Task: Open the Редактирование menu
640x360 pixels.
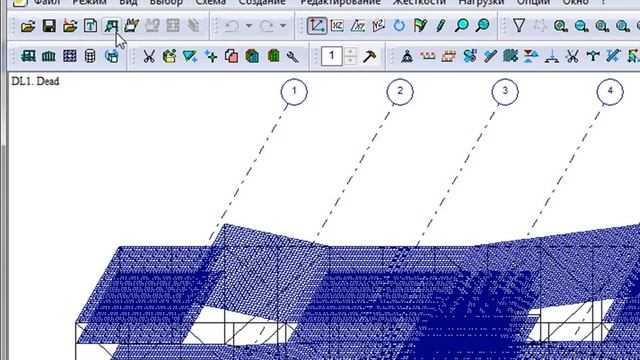Action: (x=340, y=2)
